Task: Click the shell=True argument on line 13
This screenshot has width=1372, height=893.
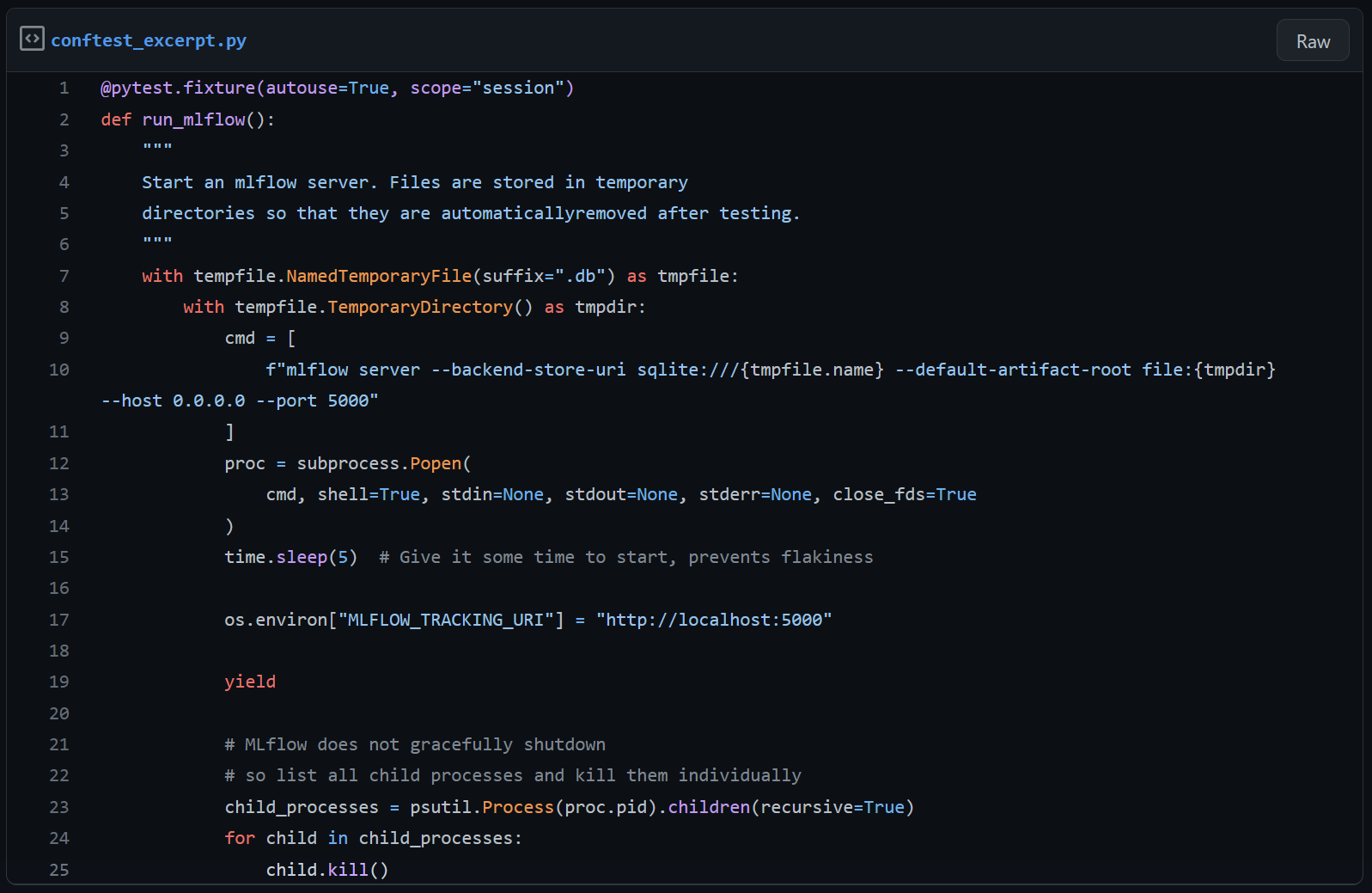Action: 369,494
